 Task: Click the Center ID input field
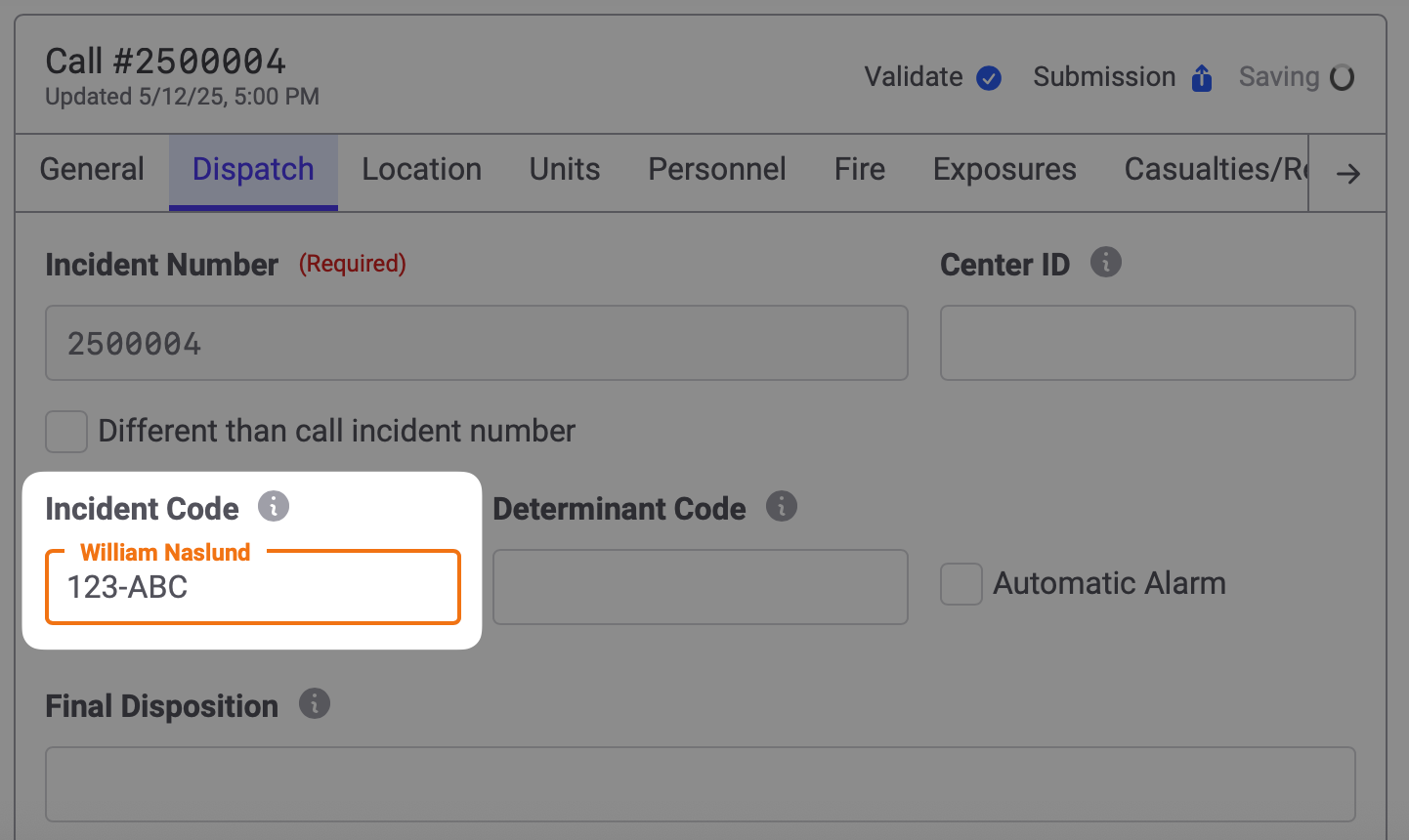[1148, 343]
